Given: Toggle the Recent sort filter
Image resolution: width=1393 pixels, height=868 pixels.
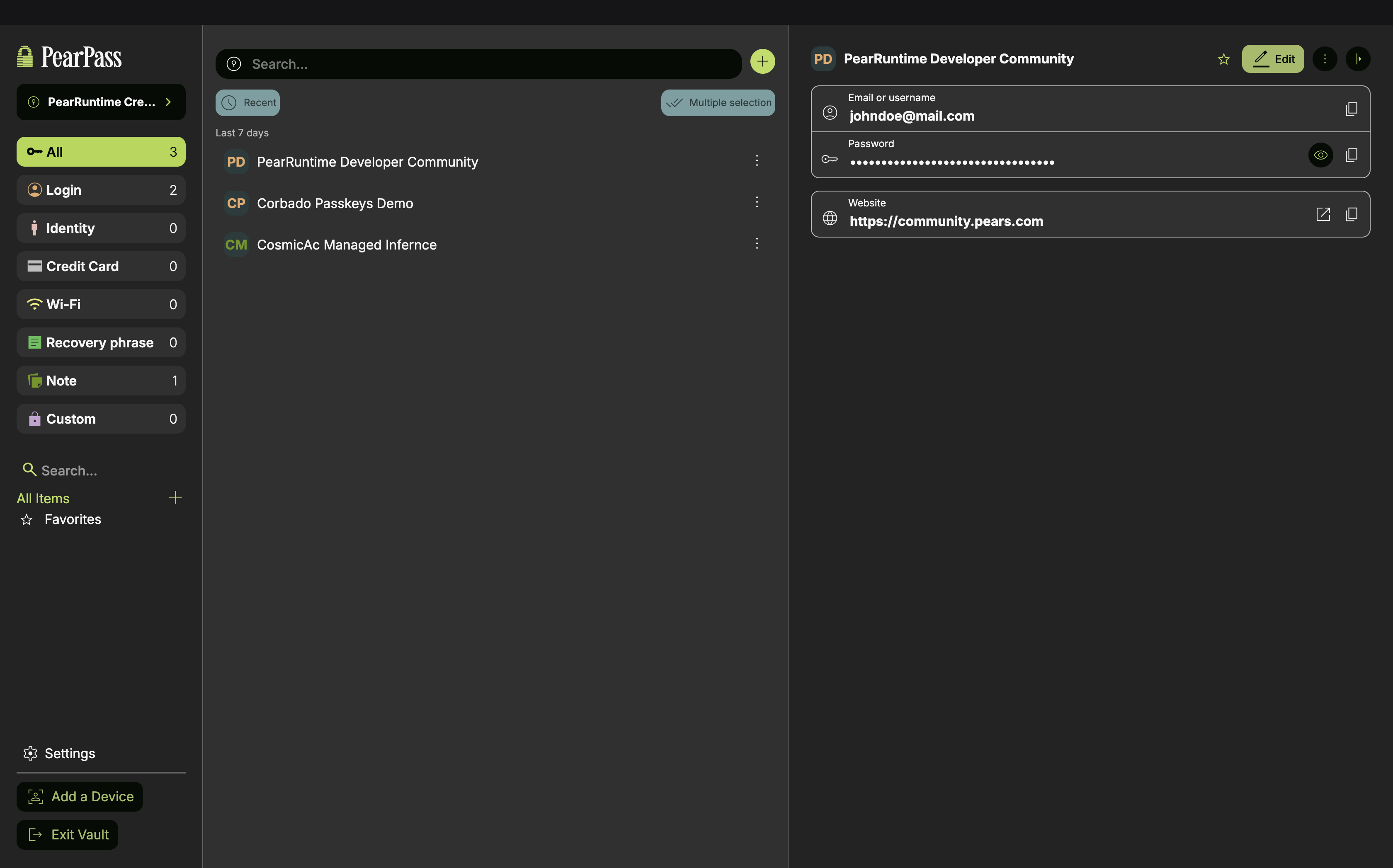Looking at the screenshot, I should pyautogui.click(x=248, y=103).
